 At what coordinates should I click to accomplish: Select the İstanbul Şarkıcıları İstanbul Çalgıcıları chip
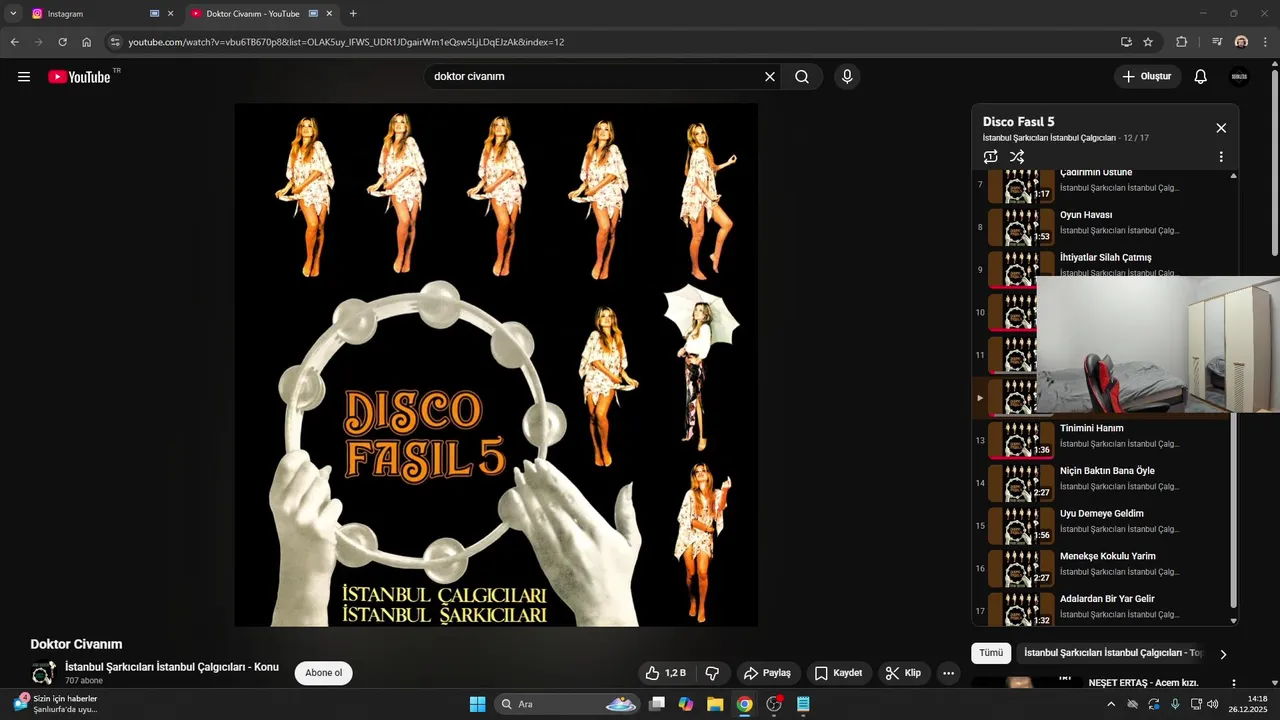pyautogui.click(x=1113, y=653)
